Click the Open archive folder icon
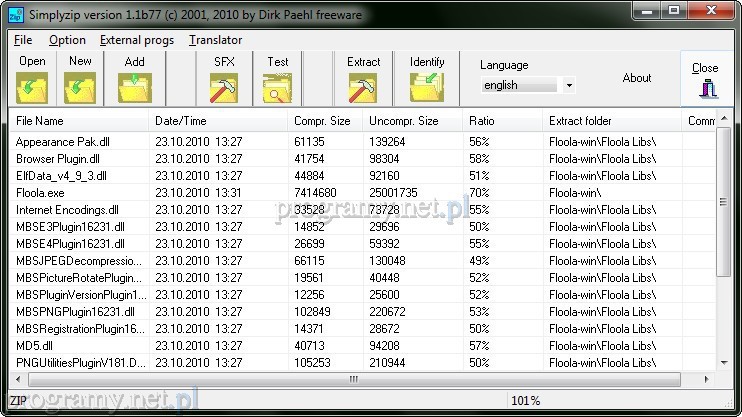The width and height of the screenshot is (742, 417). pos(33,88)
